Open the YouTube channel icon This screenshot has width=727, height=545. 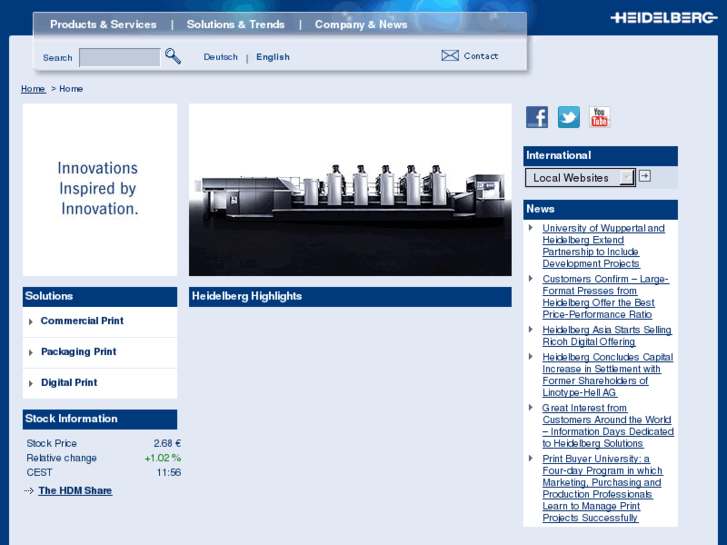[x=599, y=117]
